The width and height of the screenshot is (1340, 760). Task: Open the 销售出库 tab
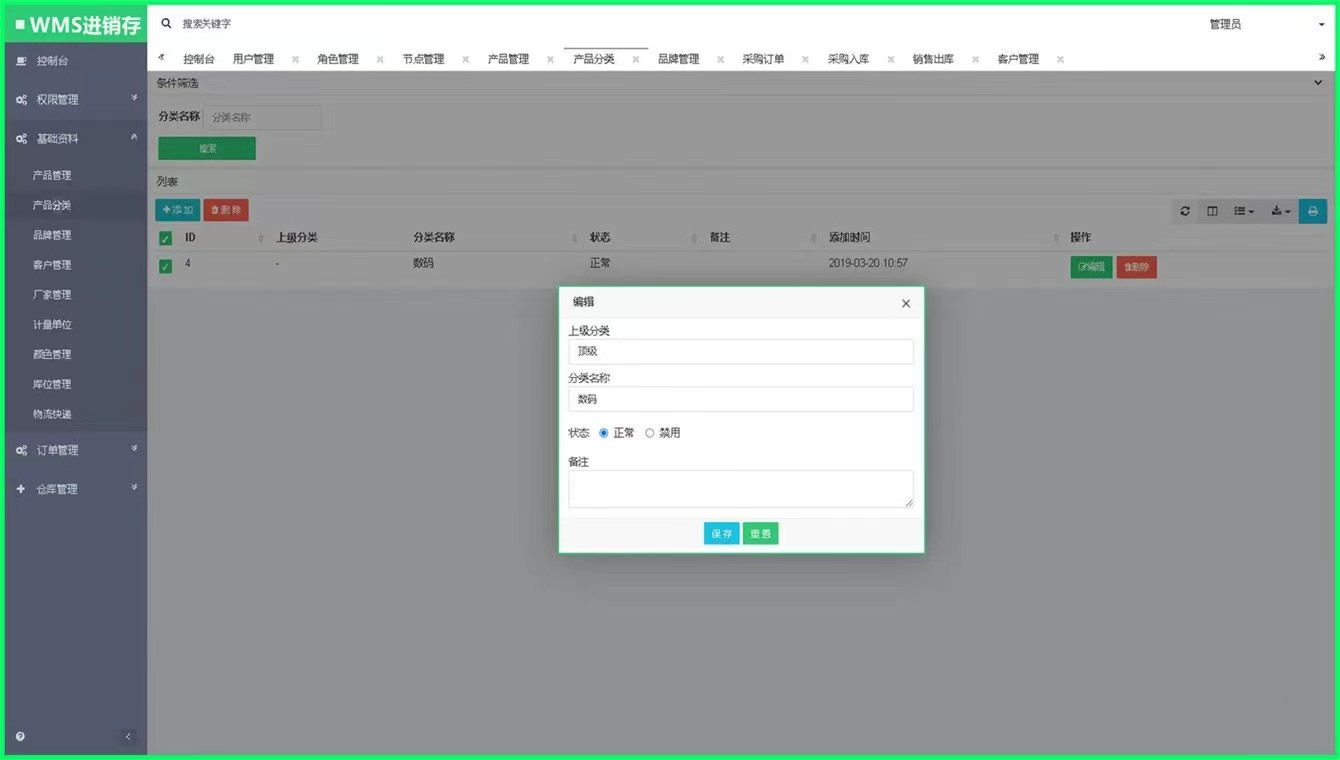[935, 58]
